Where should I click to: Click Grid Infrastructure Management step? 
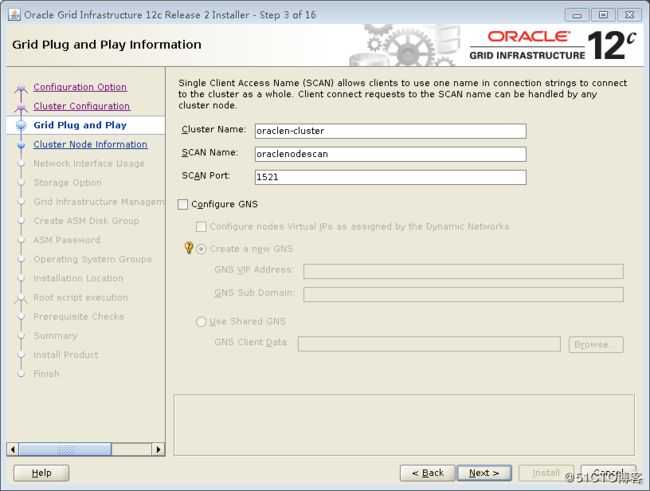click(x=99, y=202)
